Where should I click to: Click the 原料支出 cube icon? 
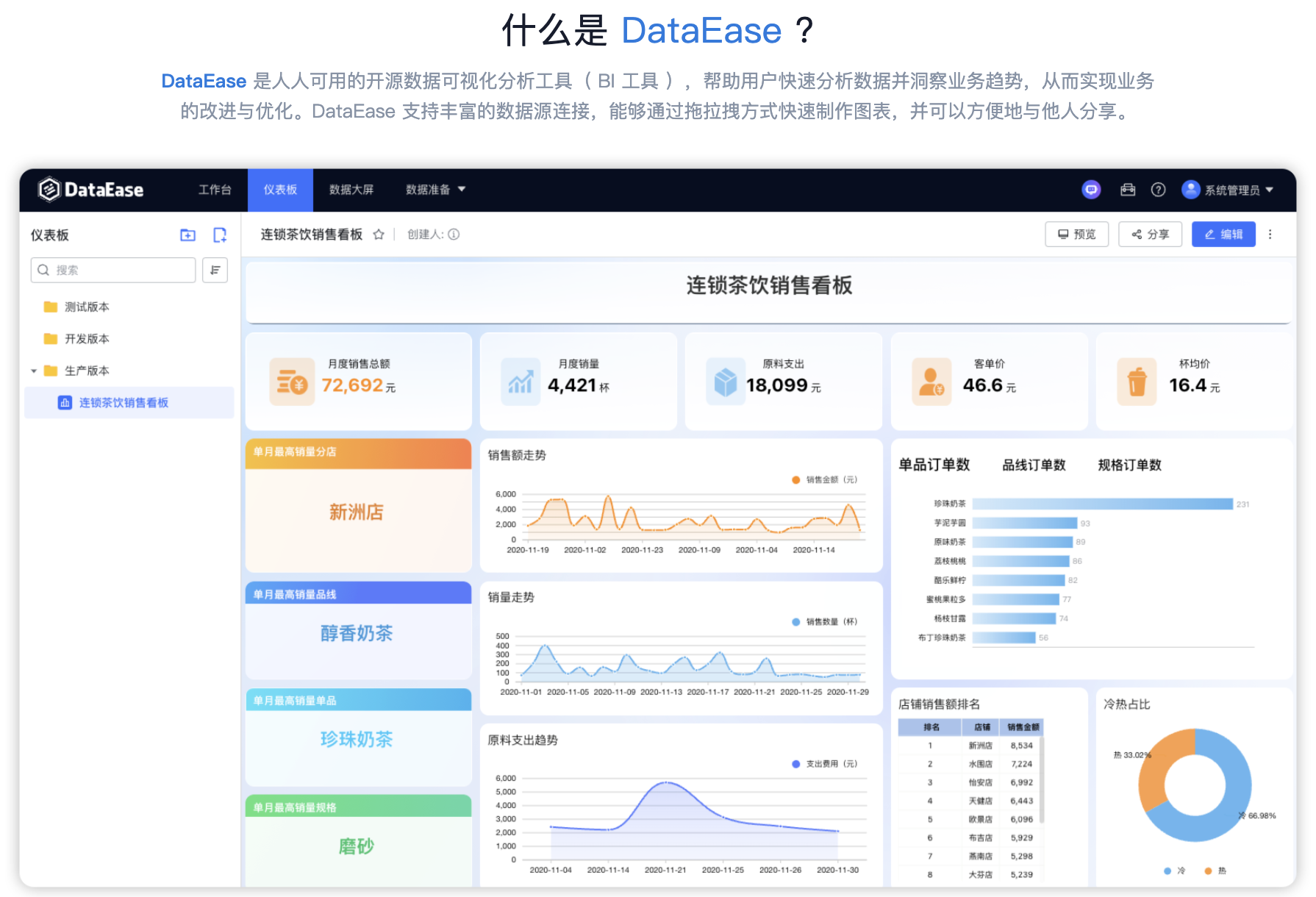(x=726, y=382)
